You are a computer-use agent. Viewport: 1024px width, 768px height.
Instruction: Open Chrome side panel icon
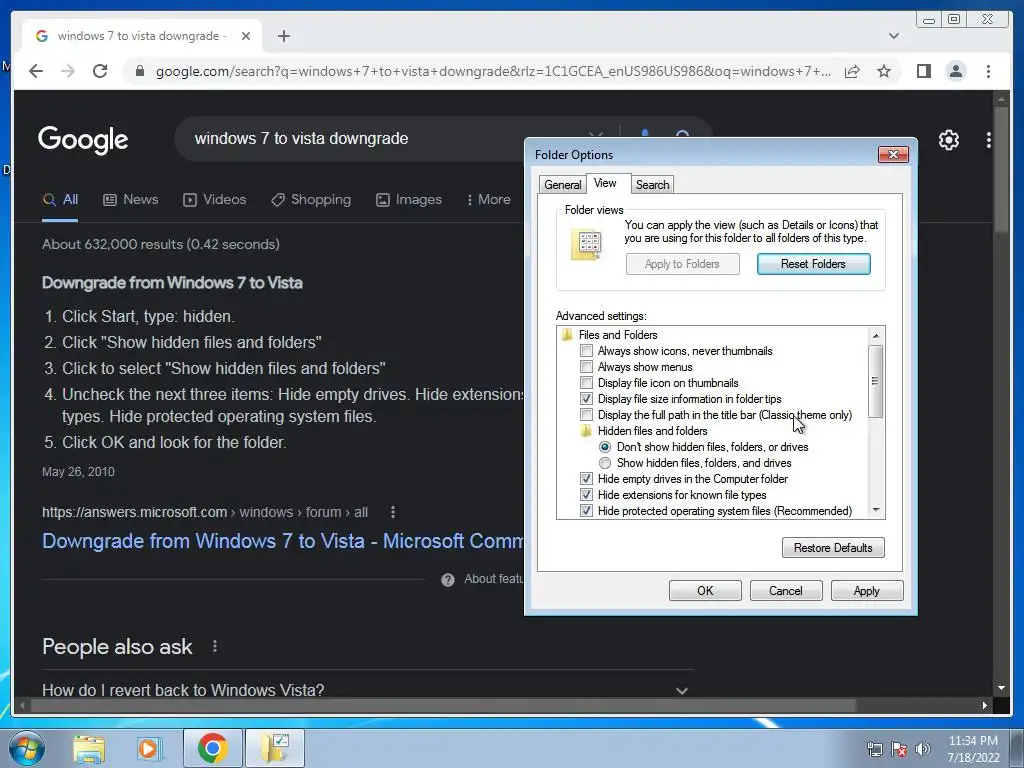pyautogui.click(x=923, y=71)
